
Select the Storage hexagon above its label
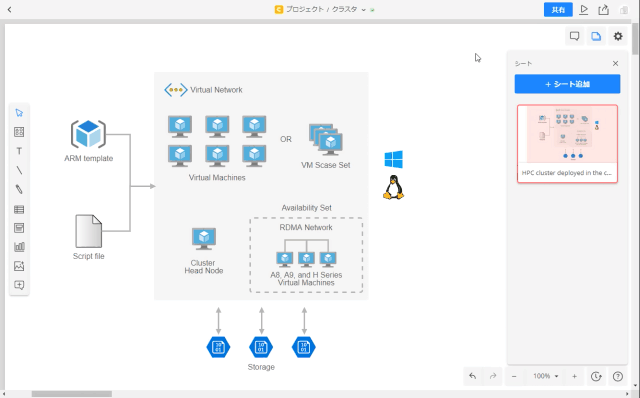[x=261, y=347]
